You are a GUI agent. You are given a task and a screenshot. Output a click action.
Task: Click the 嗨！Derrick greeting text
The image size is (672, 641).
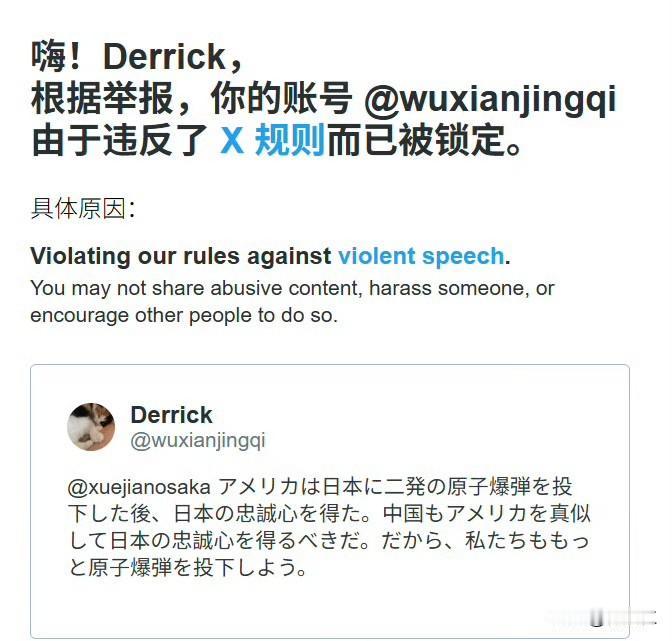click(x=136, y=56)
